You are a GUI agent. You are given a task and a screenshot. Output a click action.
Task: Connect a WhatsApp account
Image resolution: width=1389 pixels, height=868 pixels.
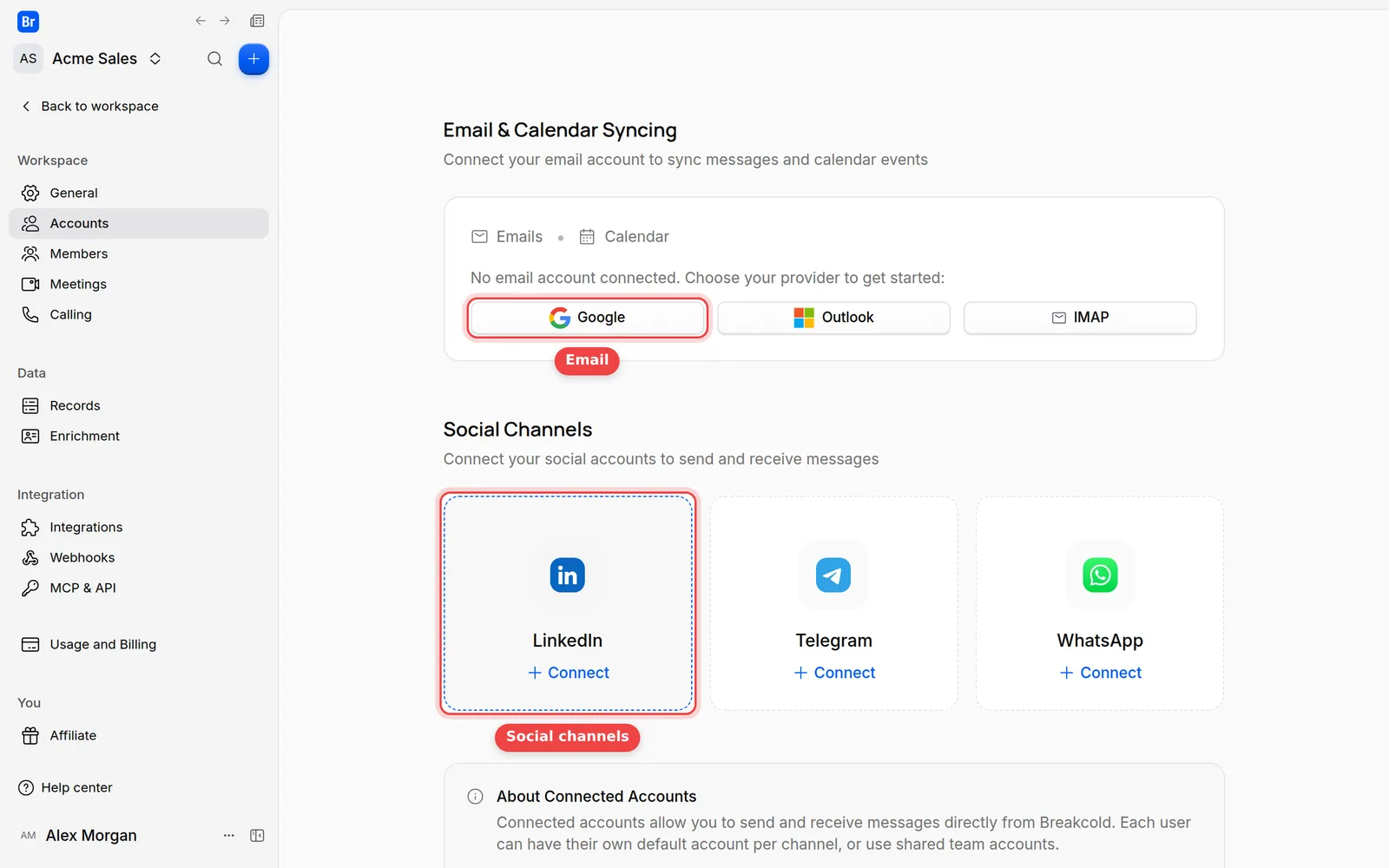pos(1101,673)
